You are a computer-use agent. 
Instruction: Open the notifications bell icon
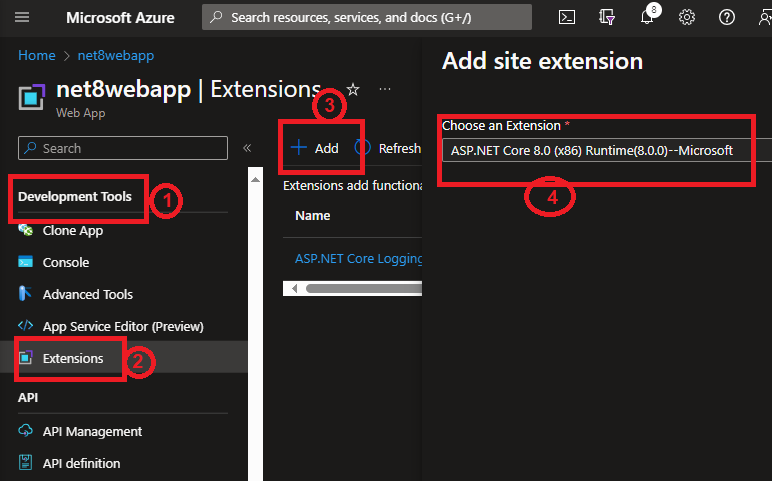647,18
